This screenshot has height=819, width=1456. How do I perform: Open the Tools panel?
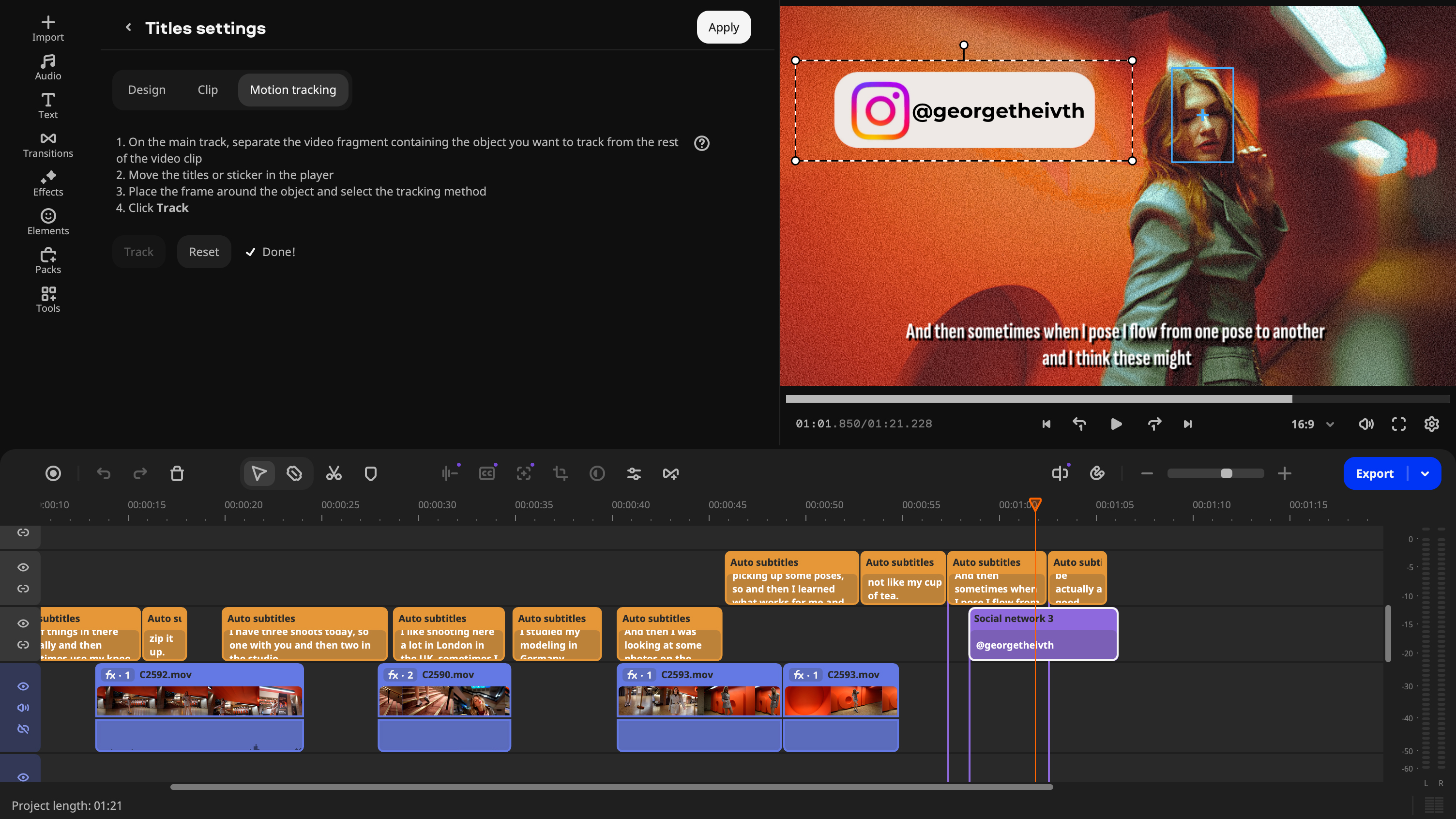point(48,300)
